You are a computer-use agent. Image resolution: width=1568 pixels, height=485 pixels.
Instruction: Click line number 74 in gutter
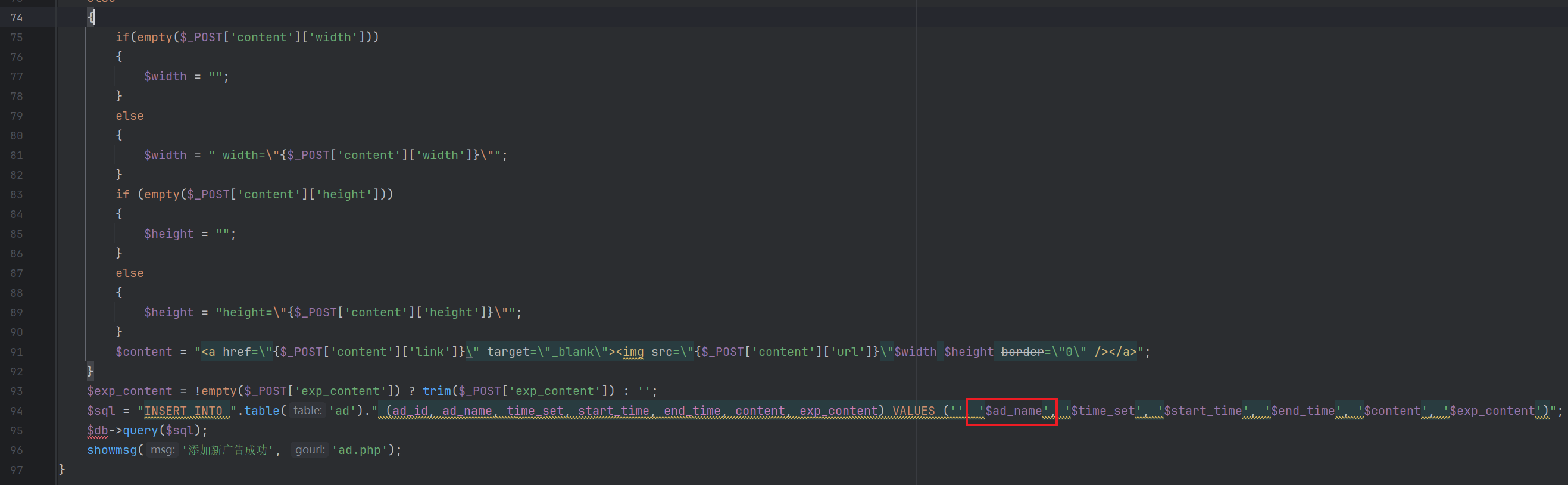[17, 18]
